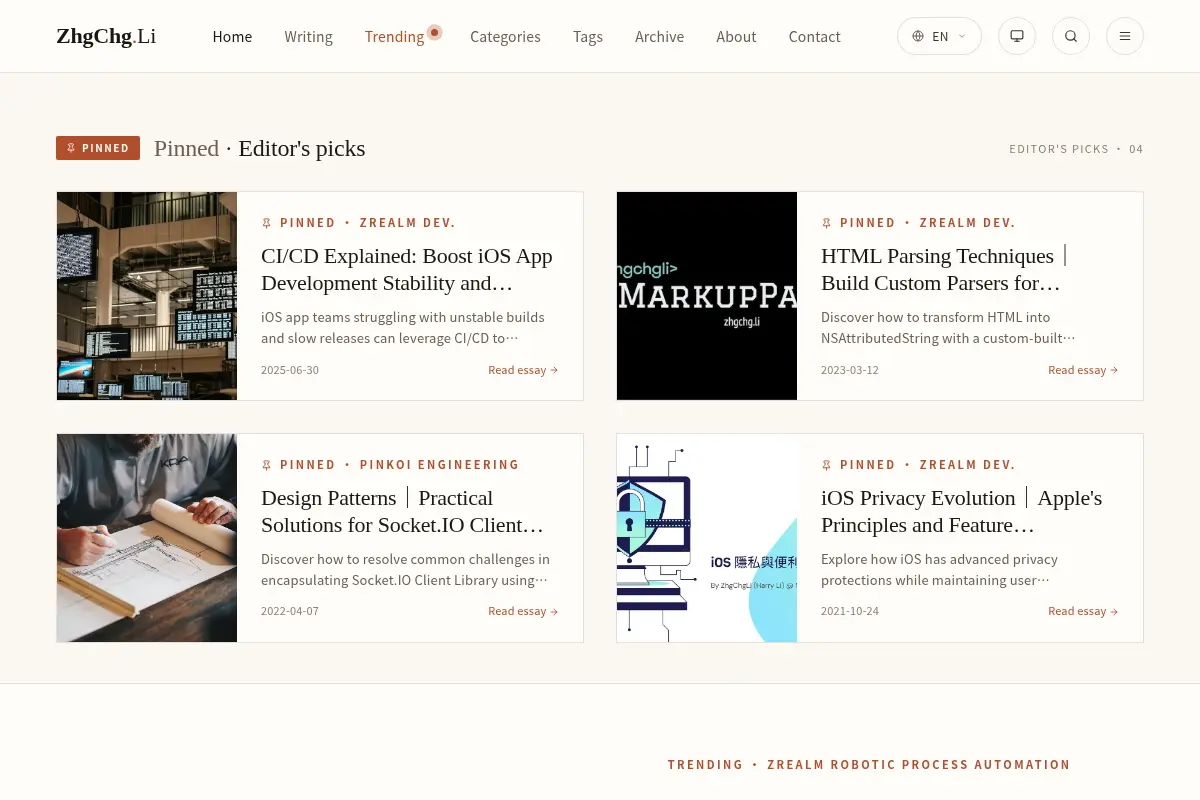1200x800 pixels.
Task: Click the red Pinned badge
Action: pyautogui.click(x=98, y=148)
